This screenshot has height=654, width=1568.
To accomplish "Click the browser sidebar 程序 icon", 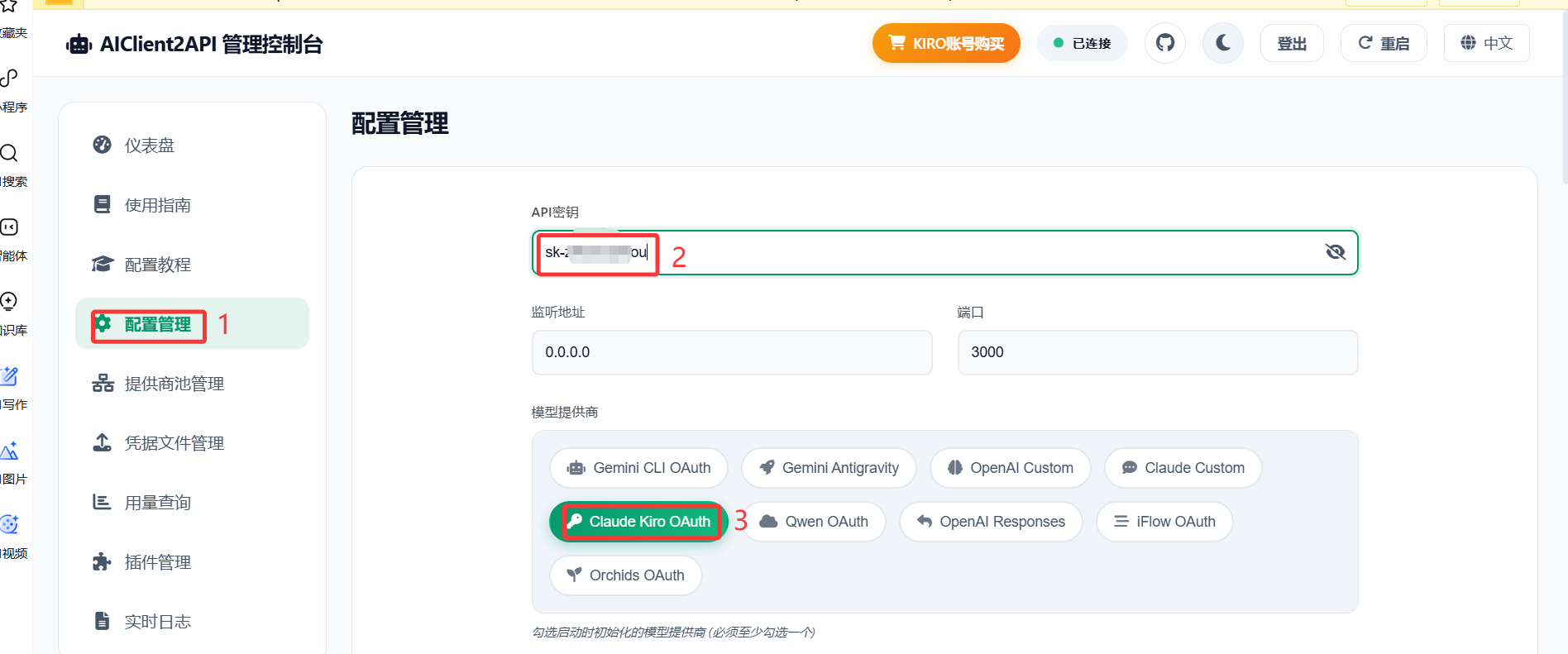I will (9, 79).
